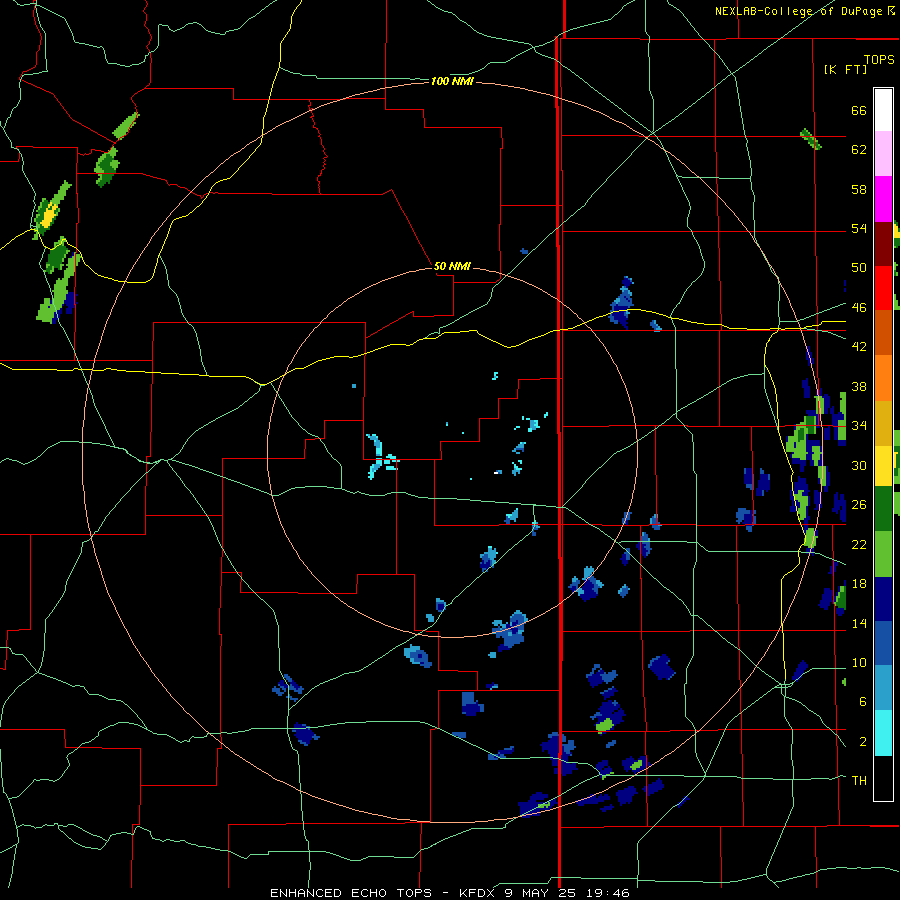Click the 30 value on legend

tap(859, 465)
